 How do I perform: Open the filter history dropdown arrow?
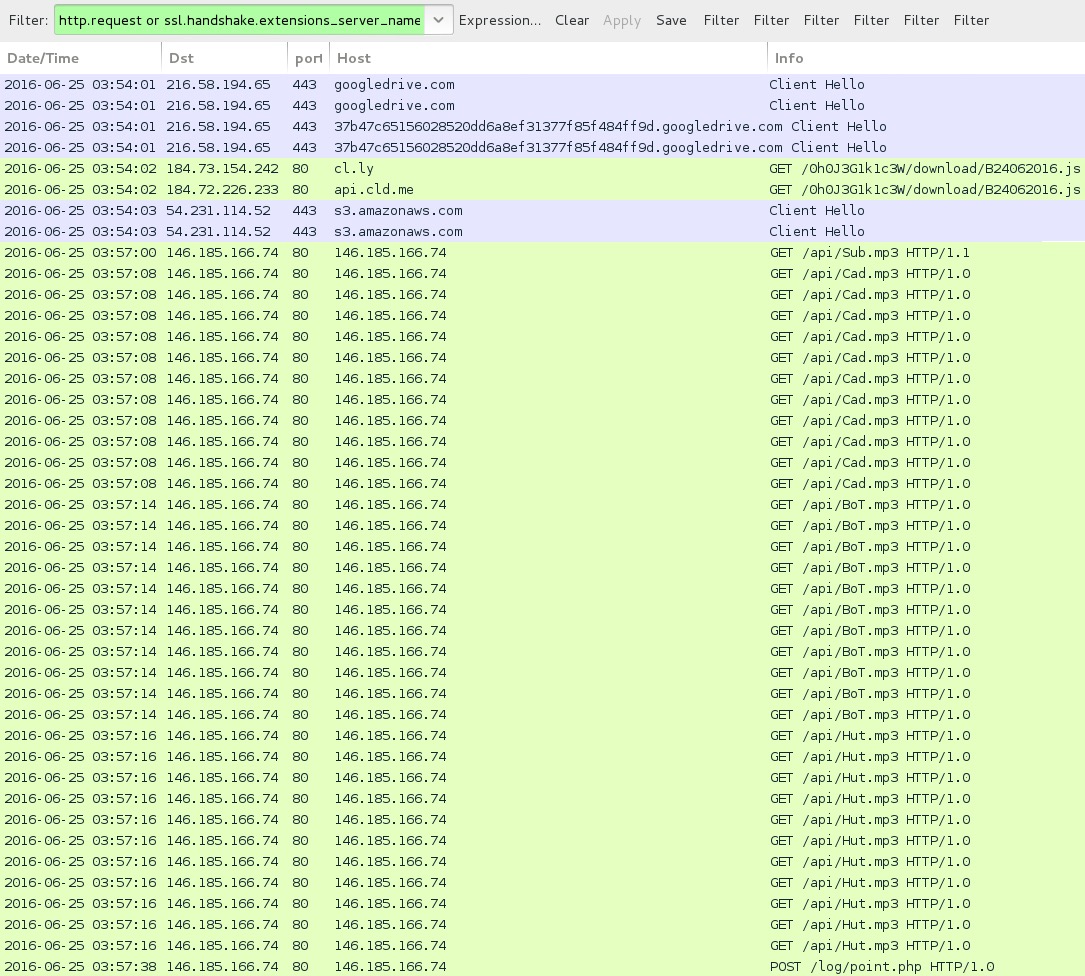[439, 20]
